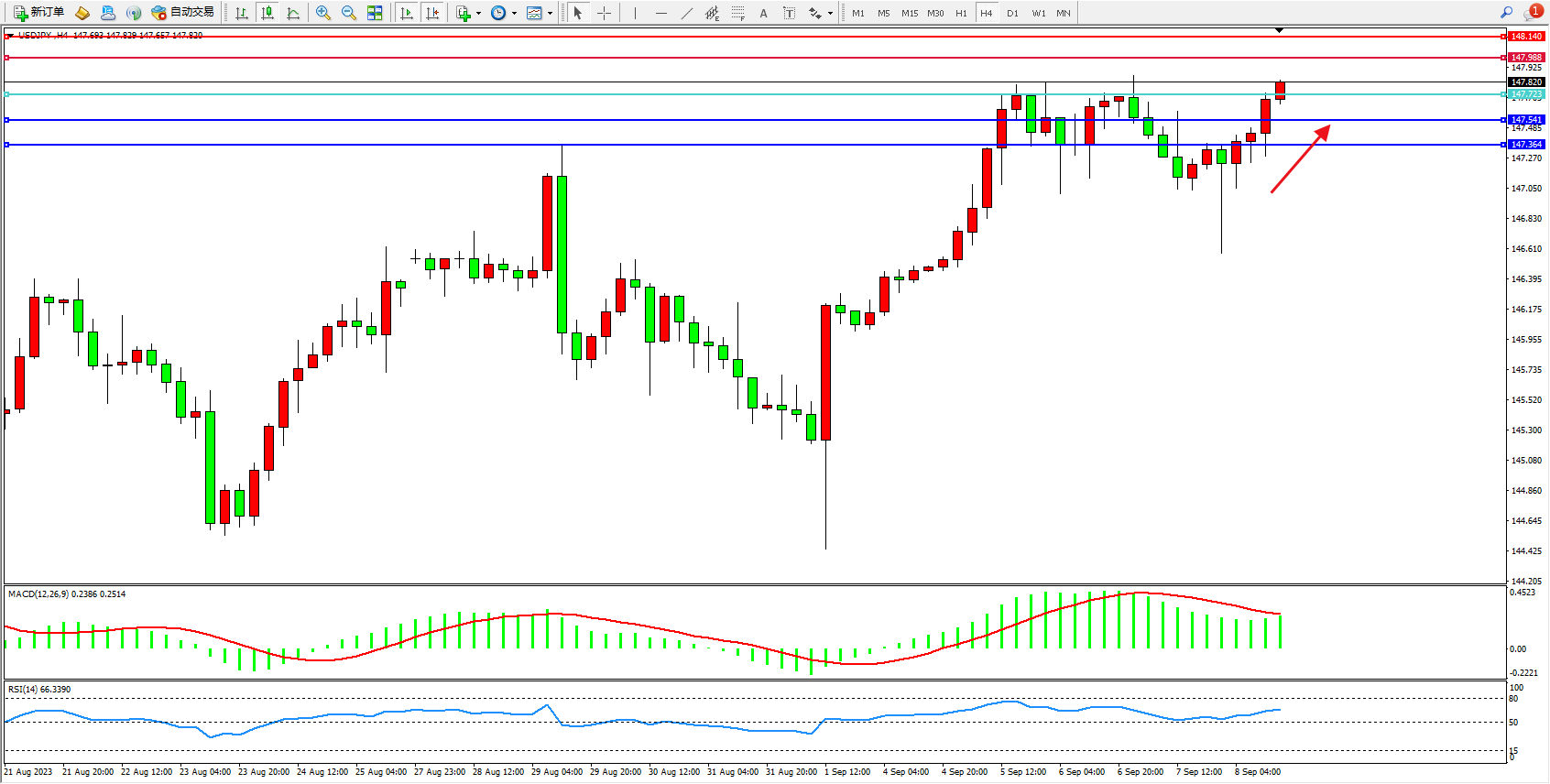Image resolution: width=1550 pixels, height=784 pixels.
Task: Toggle AutoTrading (自动交易) button
Action: [x=182, y=13]
